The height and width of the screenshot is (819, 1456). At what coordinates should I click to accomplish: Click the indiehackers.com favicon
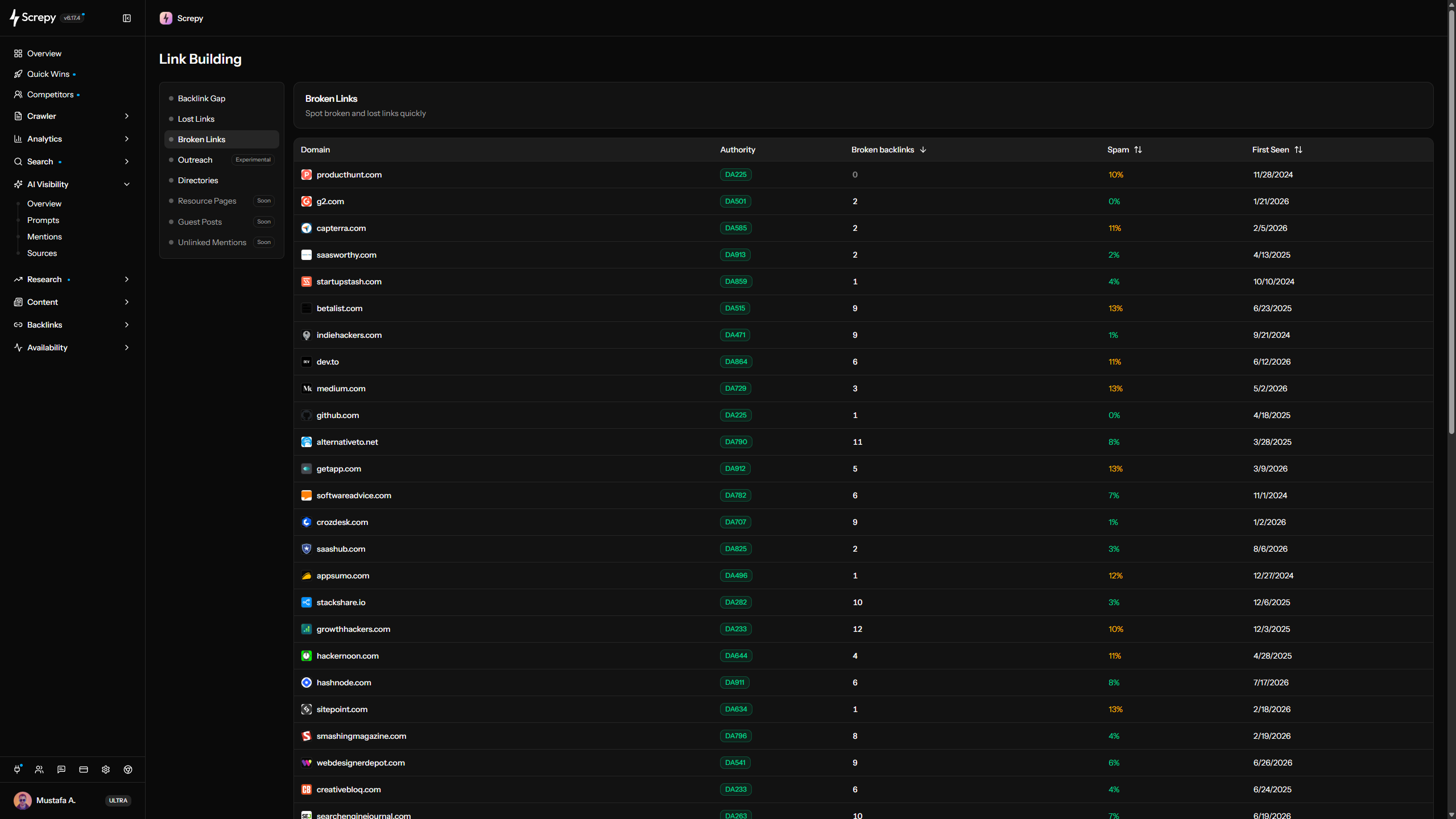(x=307, y=335)
